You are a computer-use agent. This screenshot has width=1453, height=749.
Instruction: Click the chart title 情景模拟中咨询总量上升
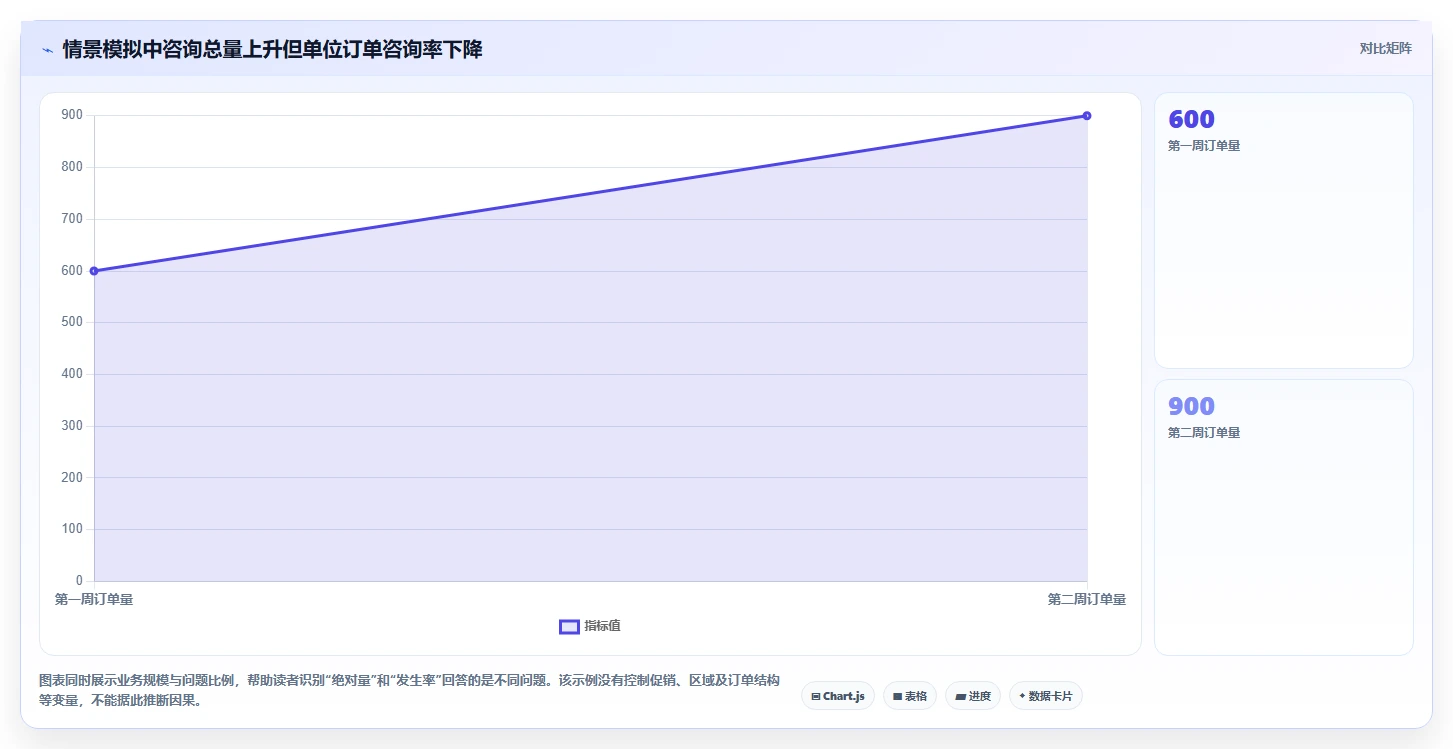coord(273,49)
